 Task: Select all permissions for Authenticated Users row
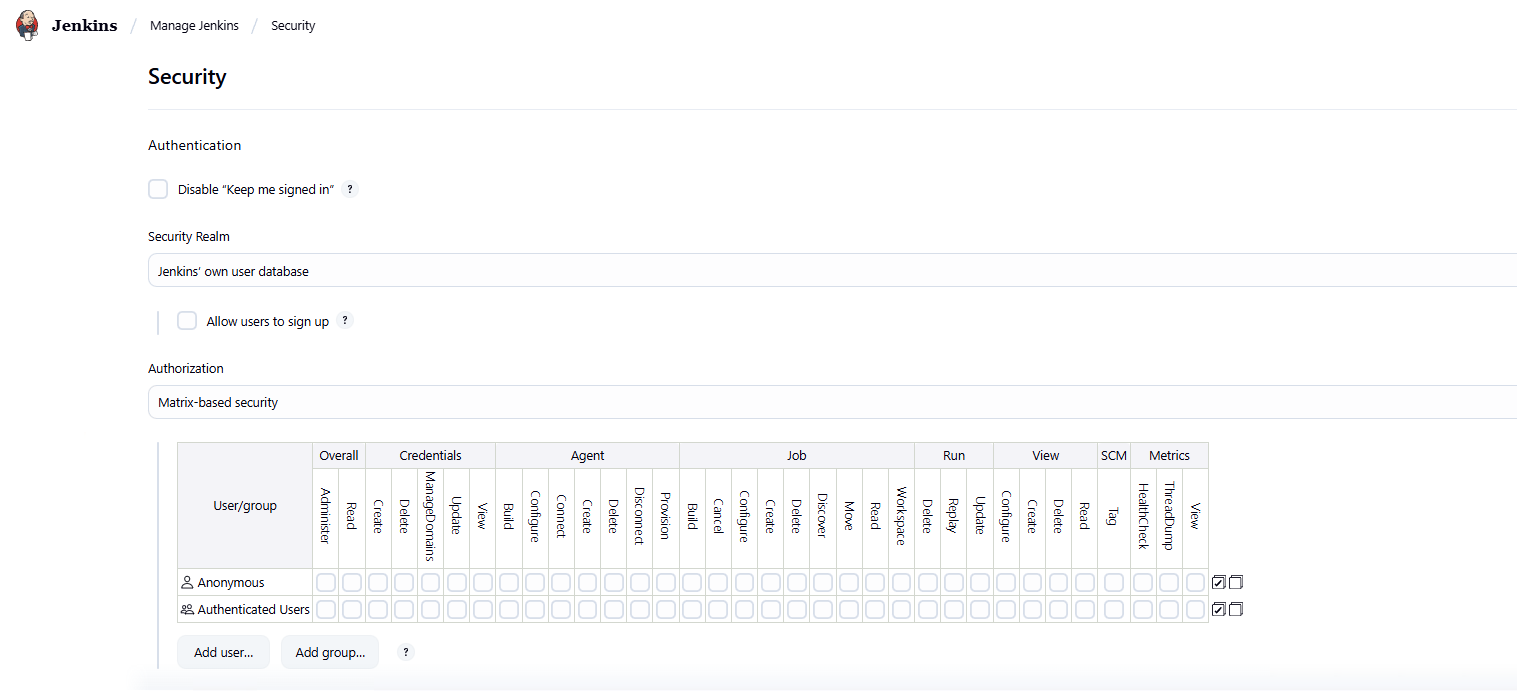(1218, 609)
